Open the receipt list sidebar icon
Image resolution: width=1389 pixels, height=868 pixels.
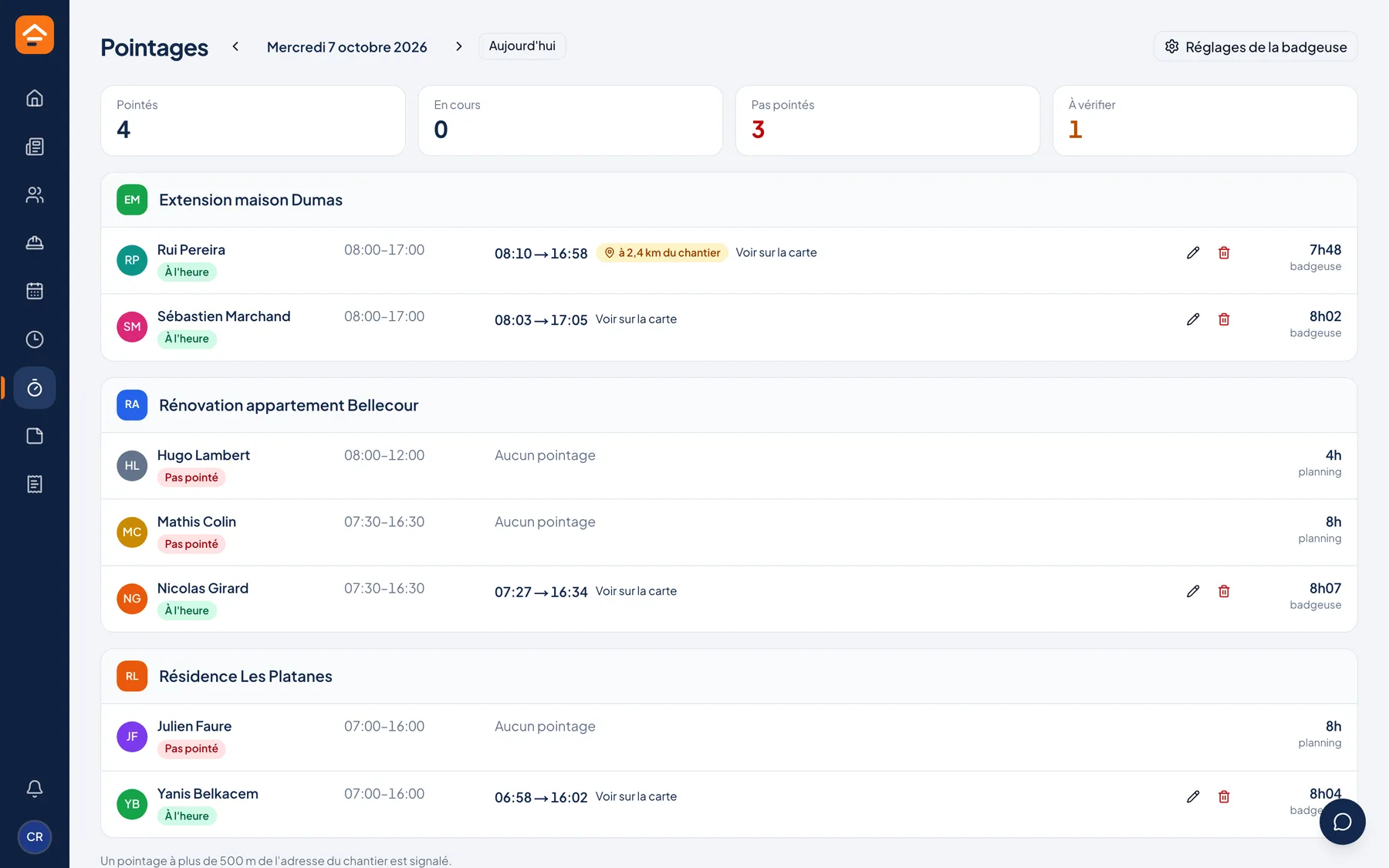pos(35,484)
